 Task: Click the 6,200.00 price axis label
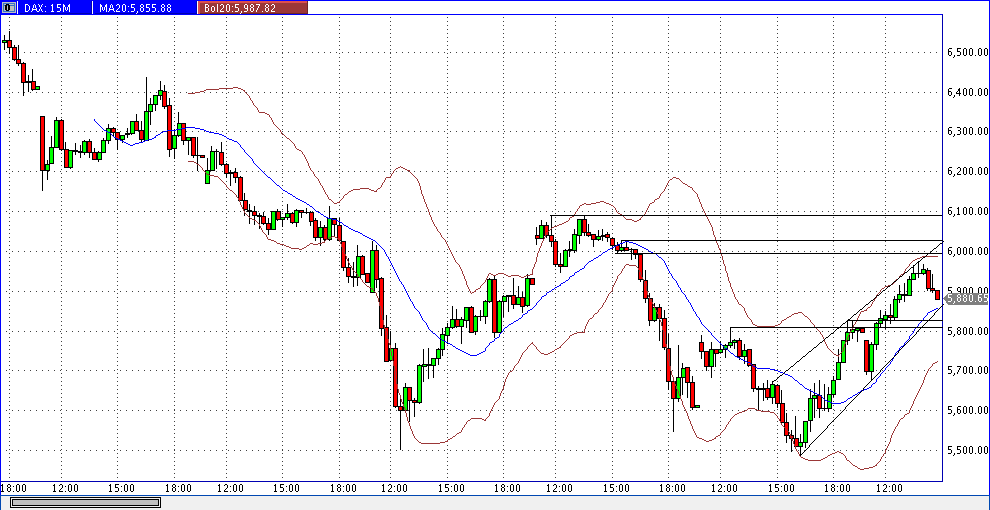(967, 172)
